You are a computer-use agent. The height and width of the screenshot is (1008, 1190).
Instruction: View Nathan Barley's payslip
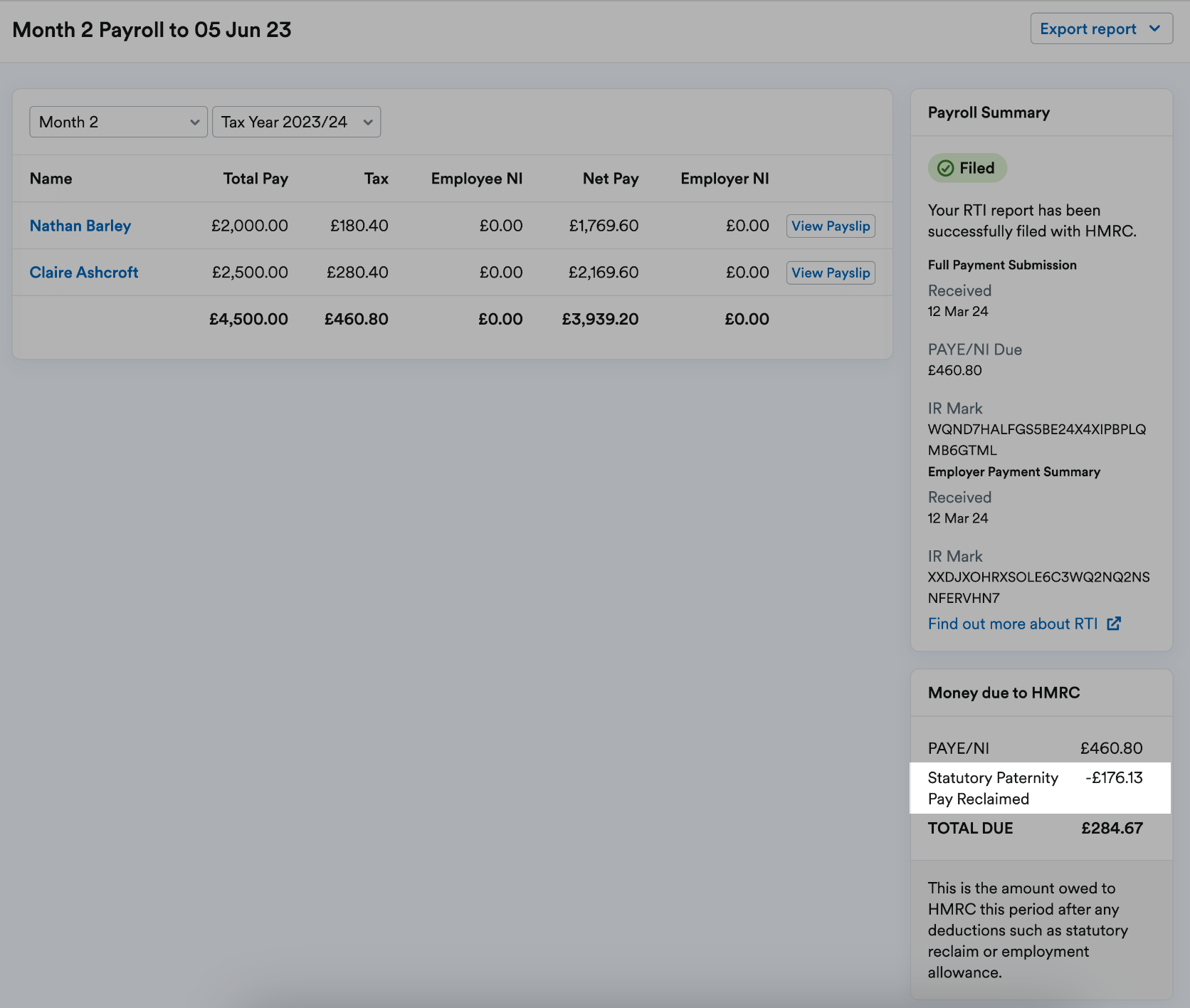pyautogui.click(x=830, y=226)
